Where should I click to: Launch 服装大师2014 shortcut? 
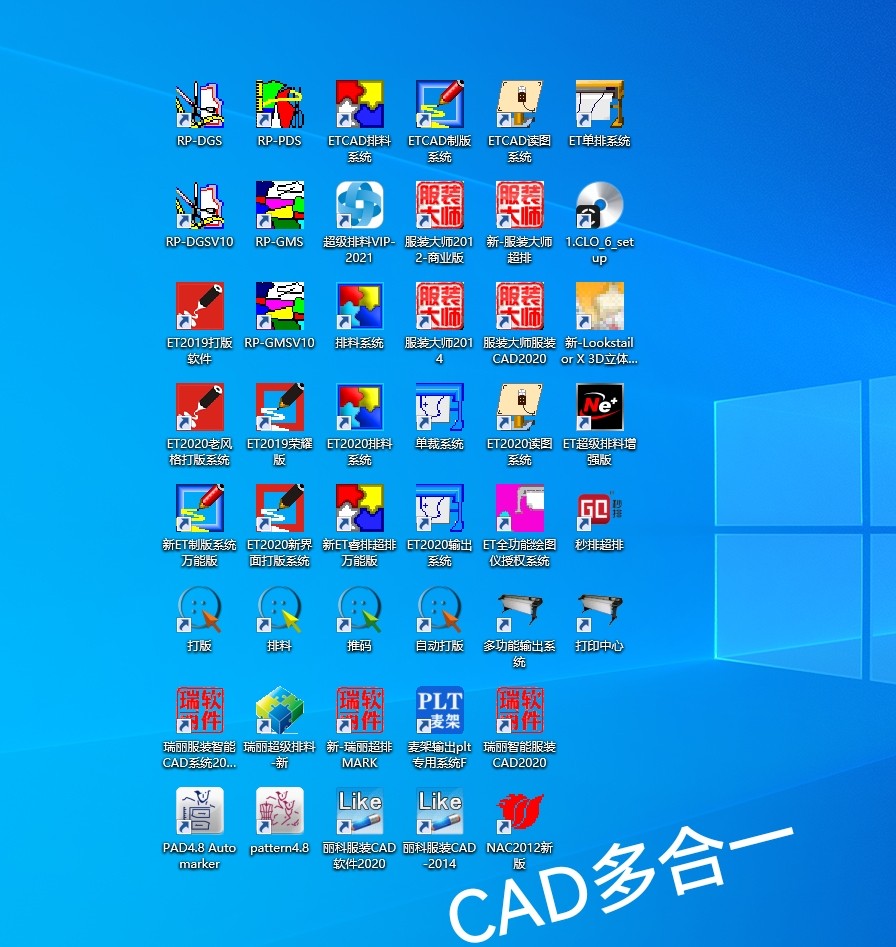(x=440, y=306)
